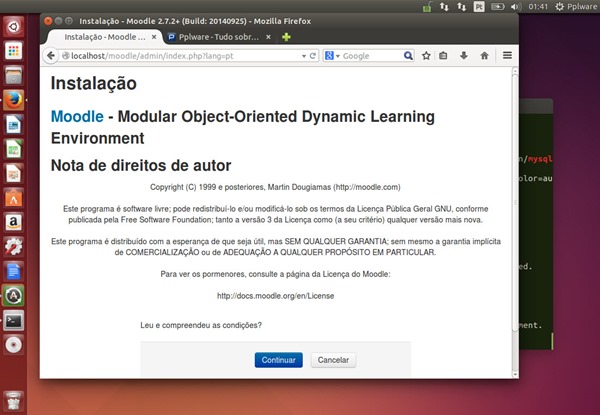Viewport: 600px width, 415px height.
Task: Expand the URL bar history dropdown arrow
Action: (x=304, y=56)
